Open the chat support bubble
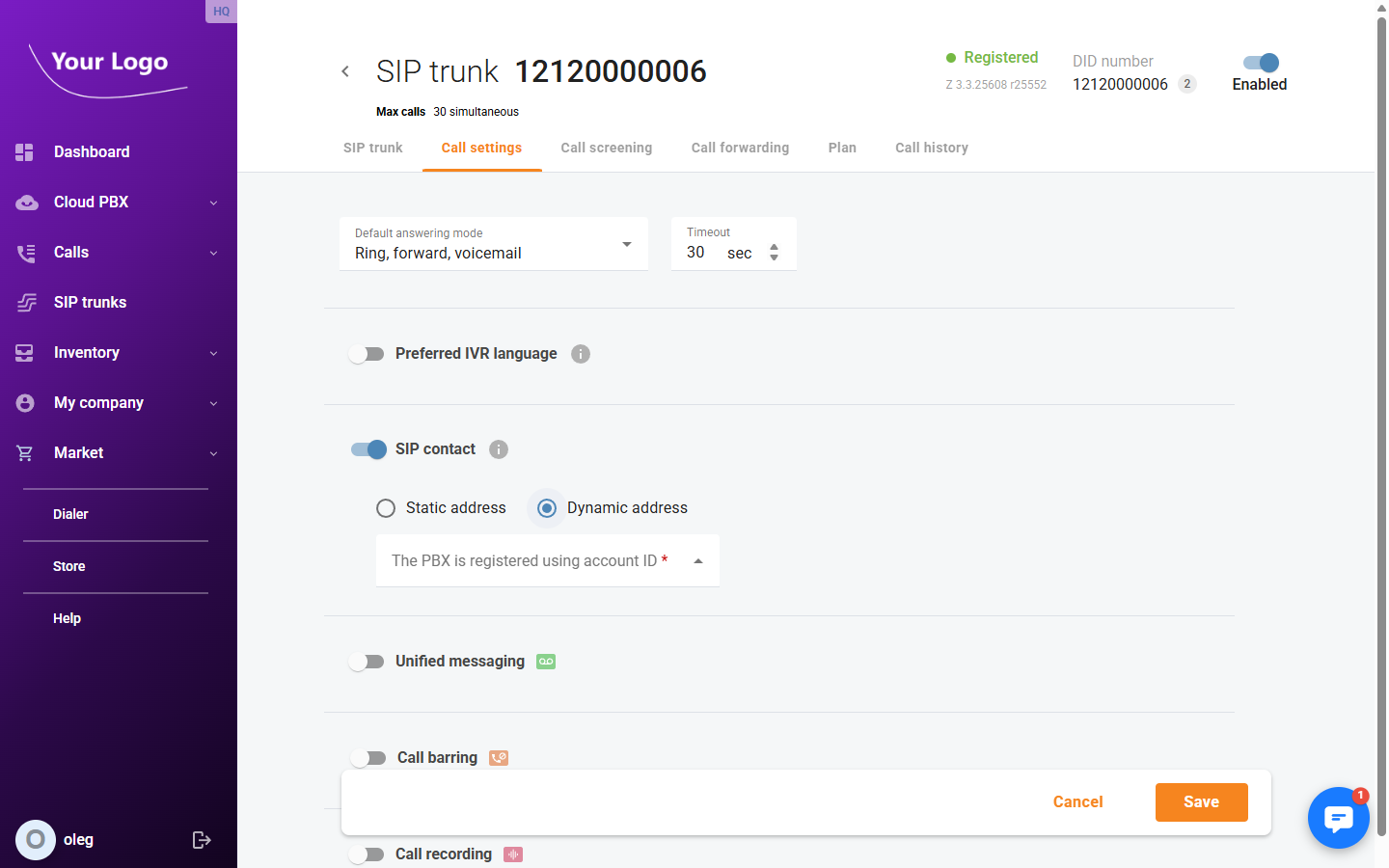This screenshot has width=1389, height=868. (x=1339, y=818)
